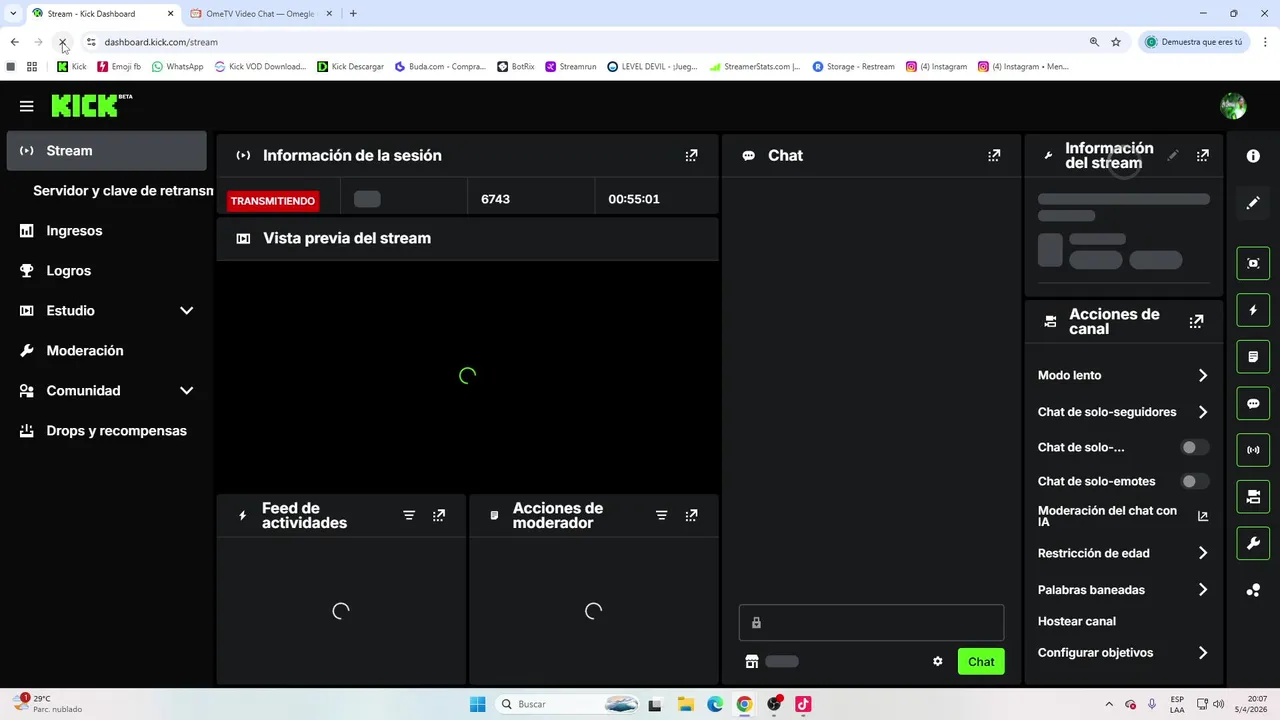Toggle the lightning activity feed sidebar icon
The width and height of the screenshot is (1280, 720).
tap(1253, 310)
